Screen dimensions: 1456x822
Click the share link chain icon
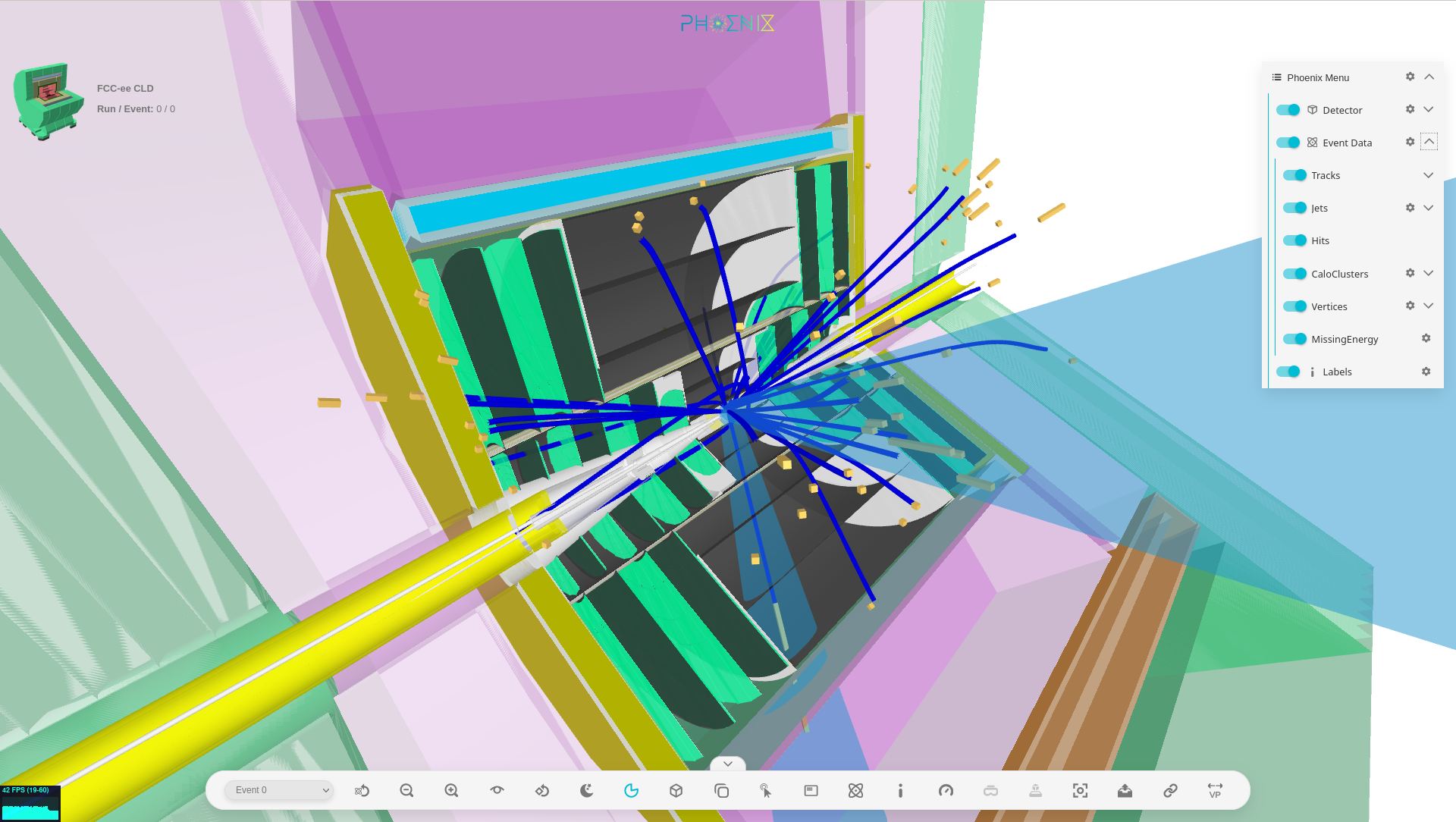point(1170,790)
